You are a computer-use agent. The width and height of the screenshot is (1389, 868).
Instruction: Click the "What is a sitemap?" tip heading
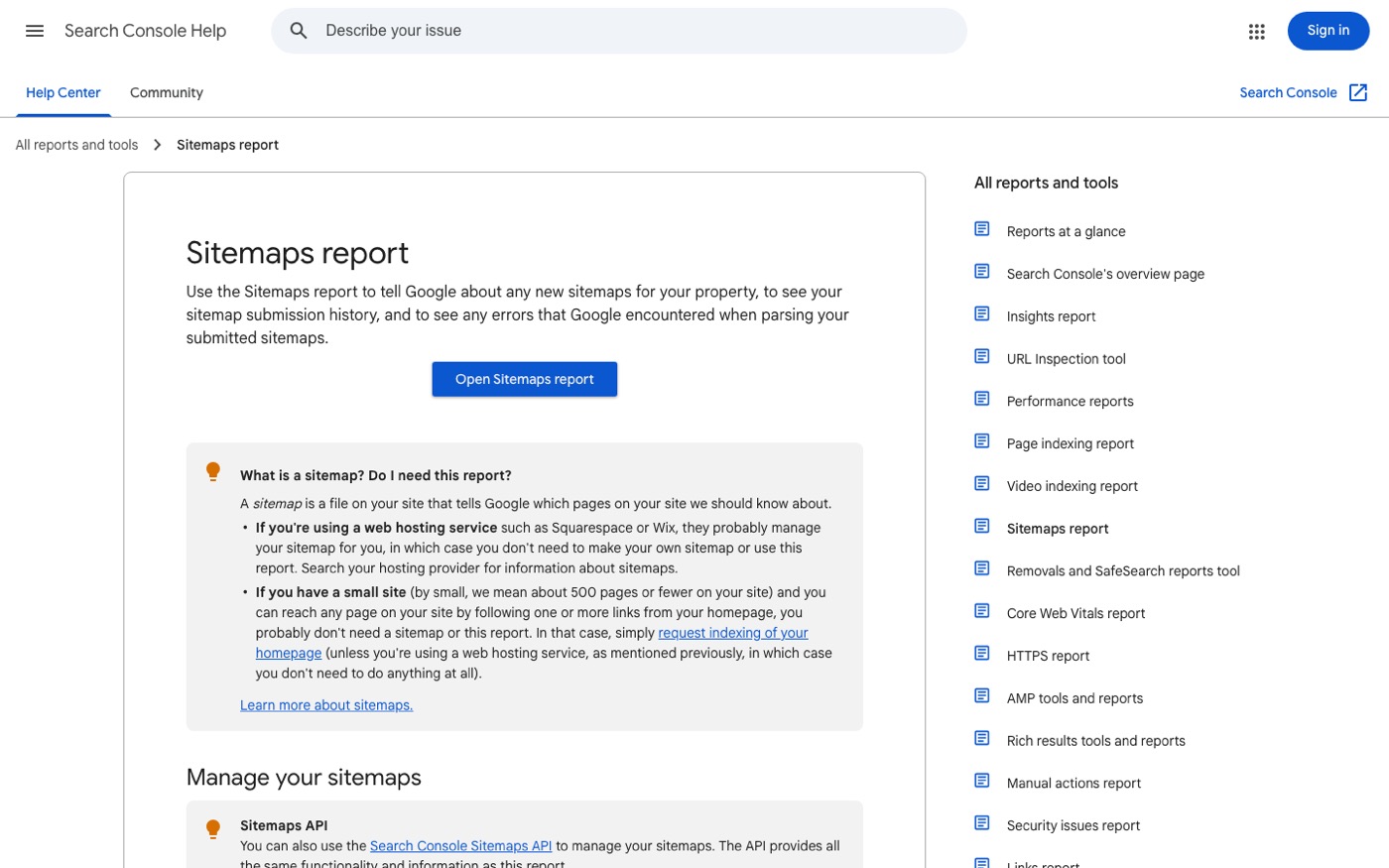(376, 475)
